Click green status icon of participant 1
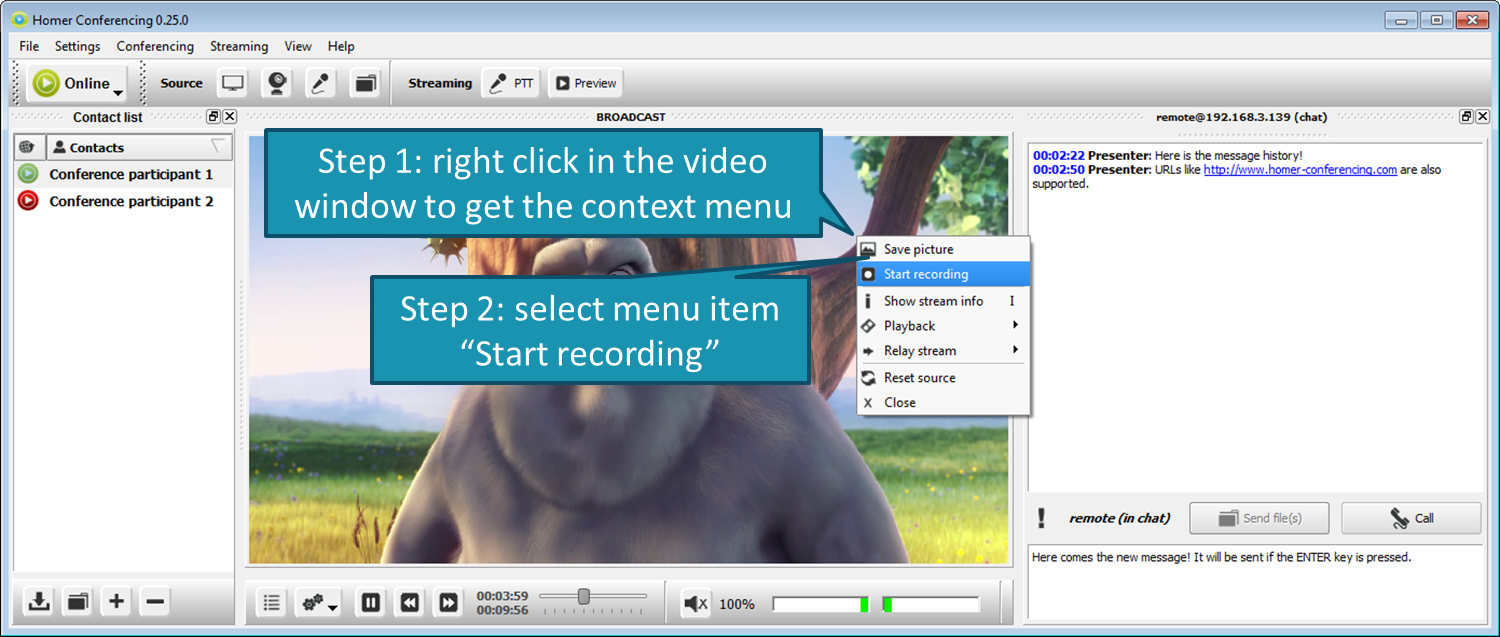This screenshot has height=637, width=1500. [x=28, y=174]
